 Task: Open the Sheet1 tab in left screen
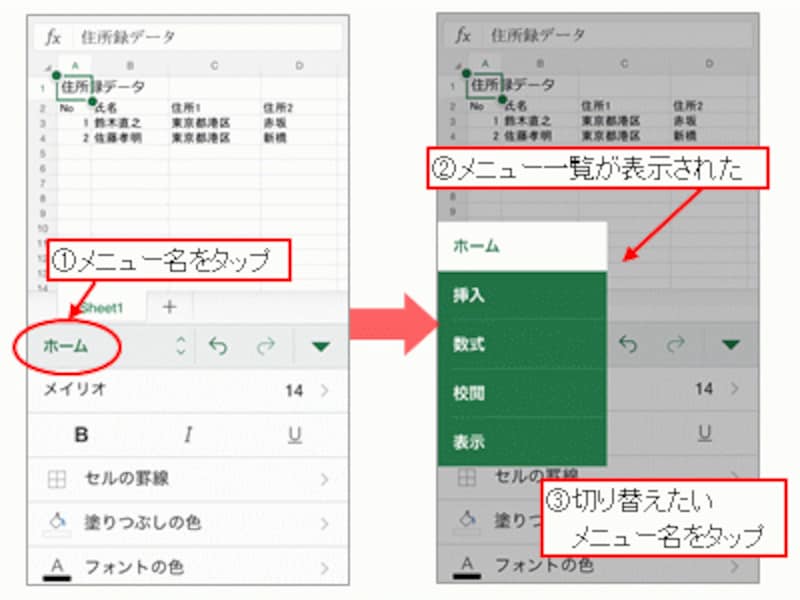click(102, 308)
